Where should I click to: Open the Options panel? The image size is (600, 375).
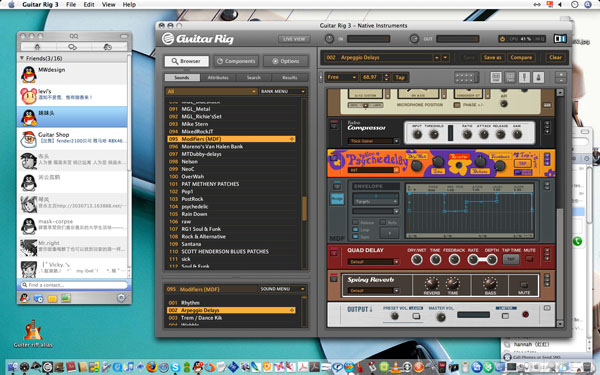(x=286, y=61)
